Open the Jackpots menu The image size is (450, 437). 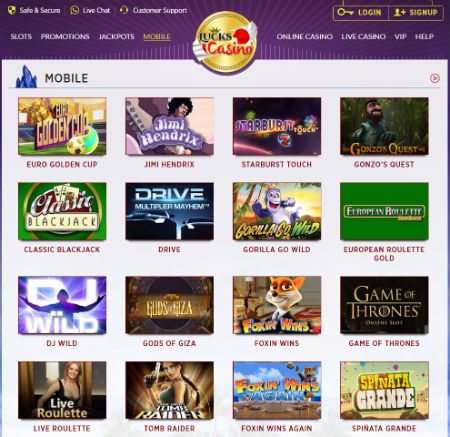coord(117,37)
